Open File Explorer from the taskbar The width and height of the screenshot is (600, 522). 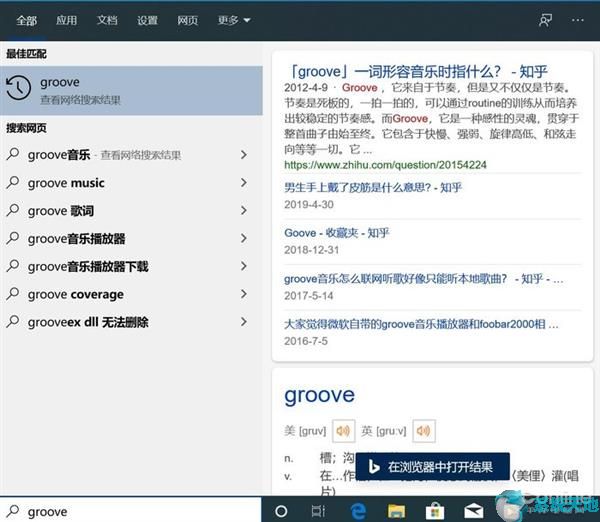tap(396, 511)
